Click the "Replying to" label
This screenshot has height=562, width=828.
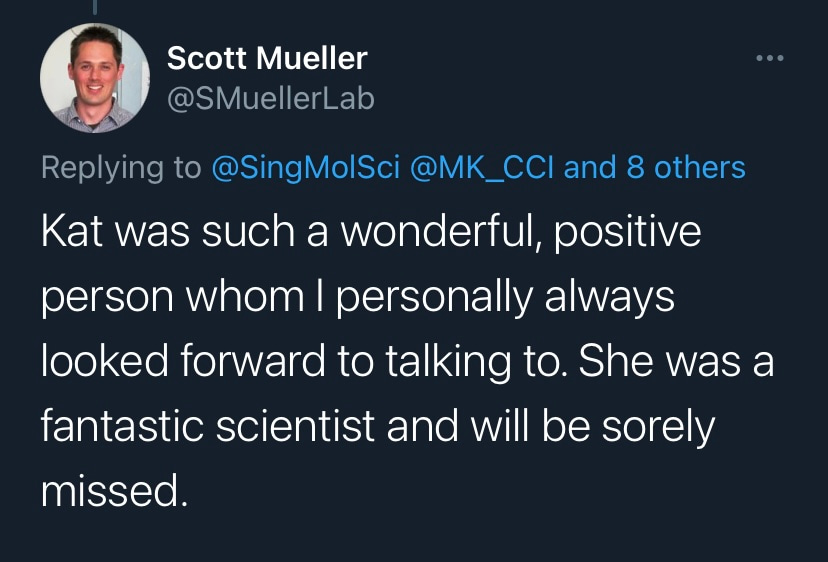(121, 167)
